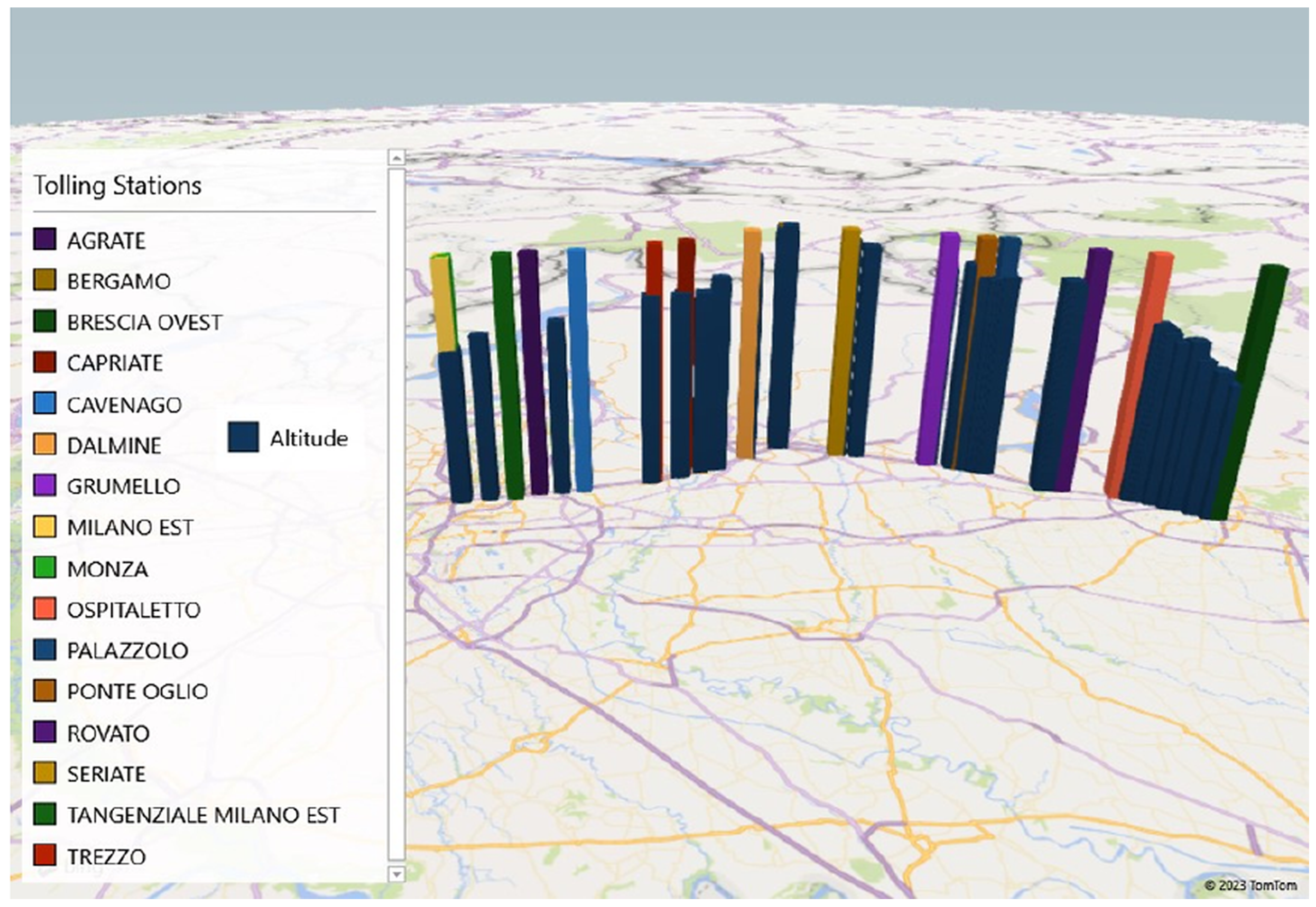1316x907 pixels.
Task: Click the 'Tolling Stations' legend title
Action: pos(117,186)
